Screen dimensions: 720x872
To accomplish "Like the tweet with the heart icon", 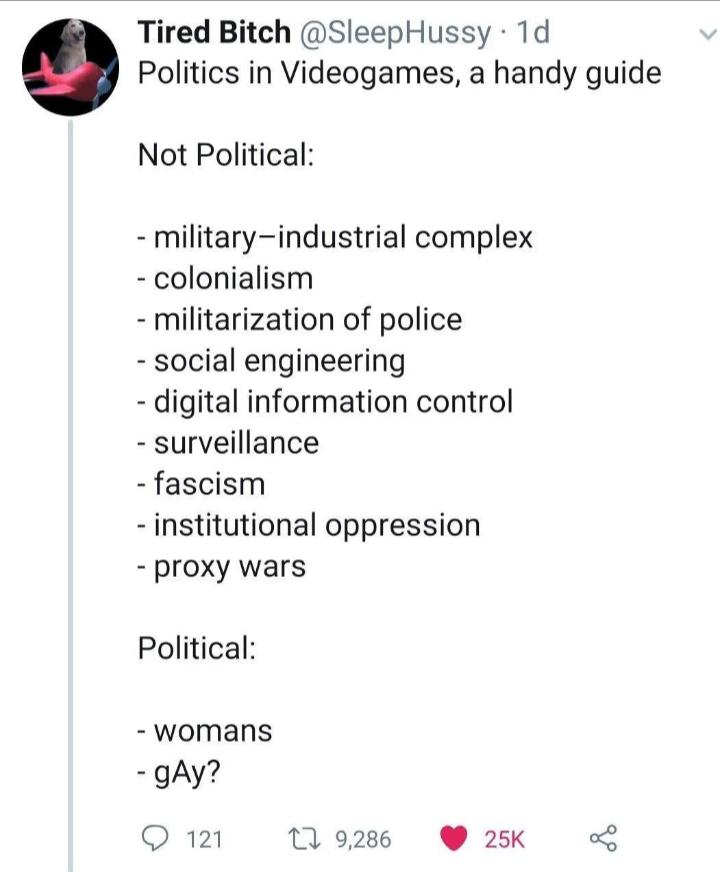I will point(453,838).
